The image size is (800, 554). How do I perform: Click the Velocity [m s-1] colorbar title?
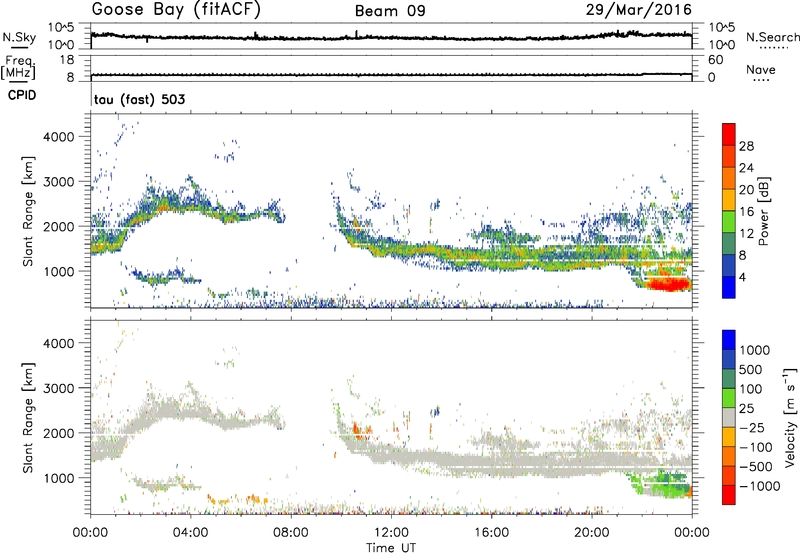click(x=790, y=417)
